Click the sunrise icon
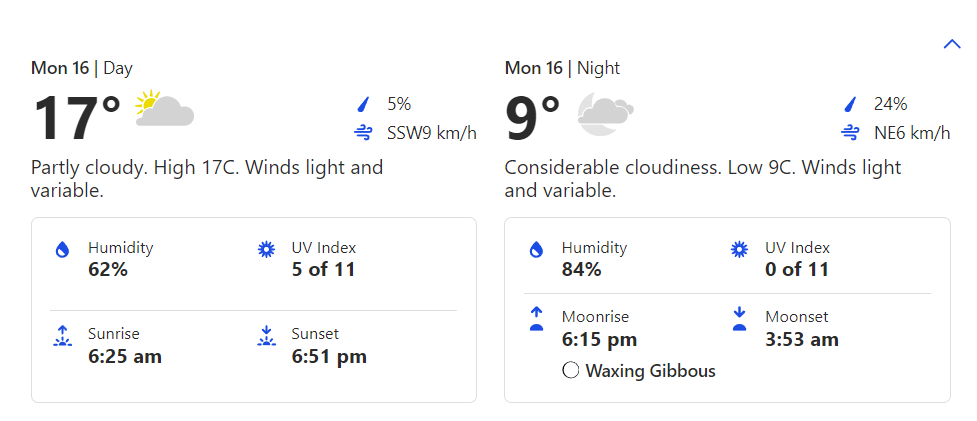Viewport: 977px width, 421px height. pyautogui.click(x=62, y=336)
